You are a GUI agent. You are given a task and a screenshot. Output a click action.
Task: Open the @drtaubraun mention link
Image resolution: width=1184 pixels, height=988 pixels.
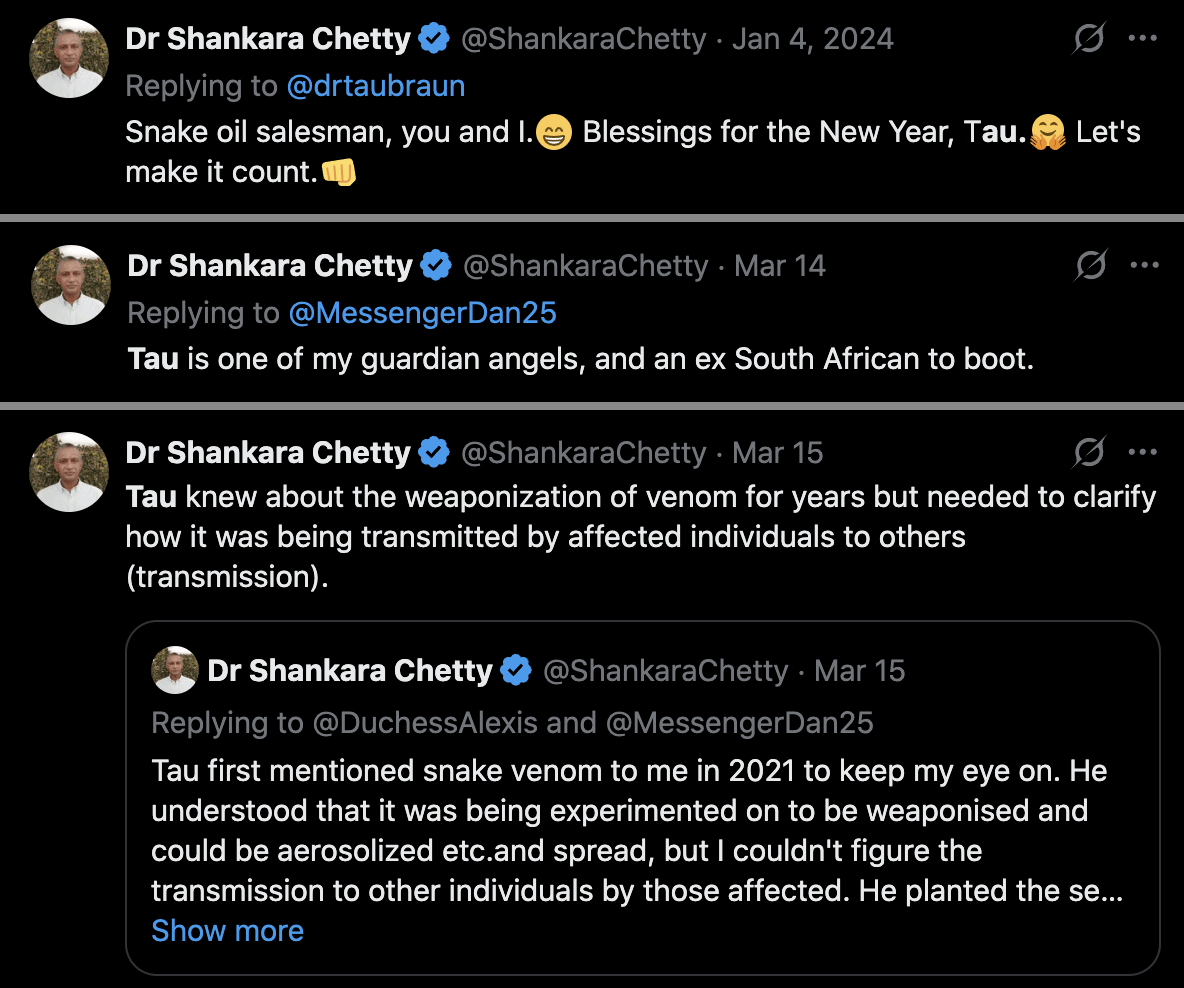coord(375,86)
